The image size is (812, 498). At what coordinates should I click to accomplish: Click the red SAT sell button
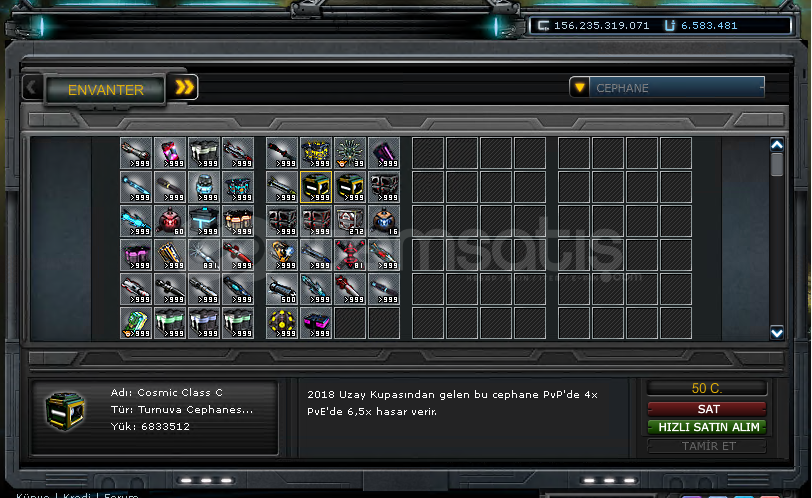tap(707, 409)
